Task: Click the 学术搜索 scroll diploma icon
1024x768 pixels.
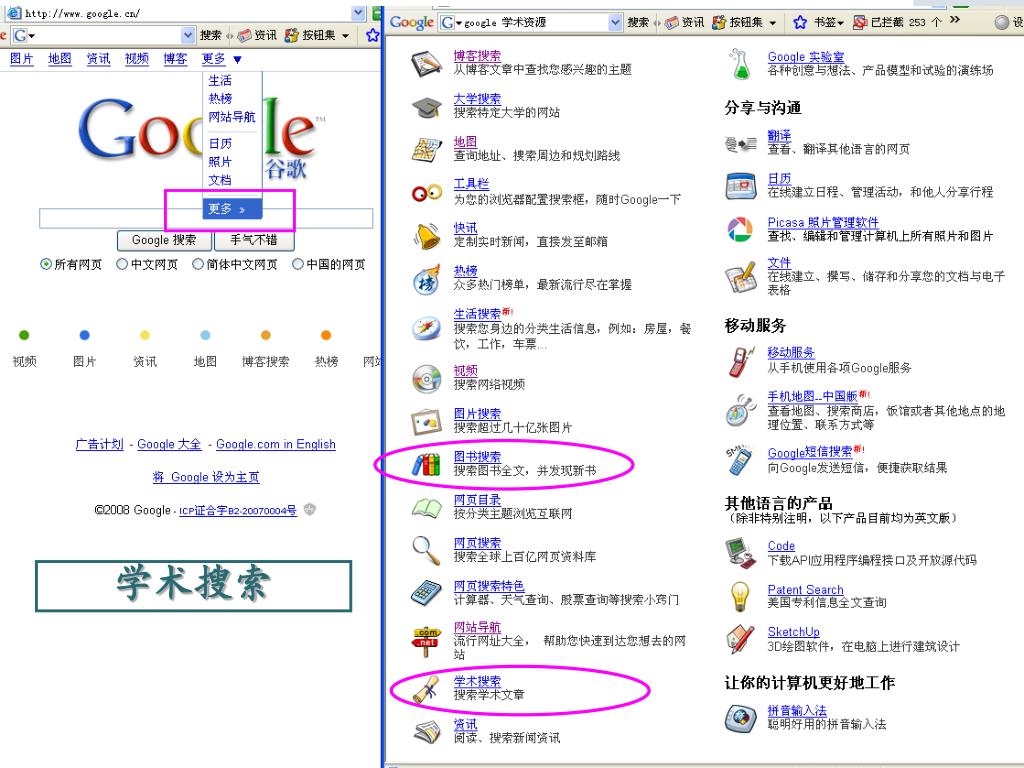Action: (426, 690)
